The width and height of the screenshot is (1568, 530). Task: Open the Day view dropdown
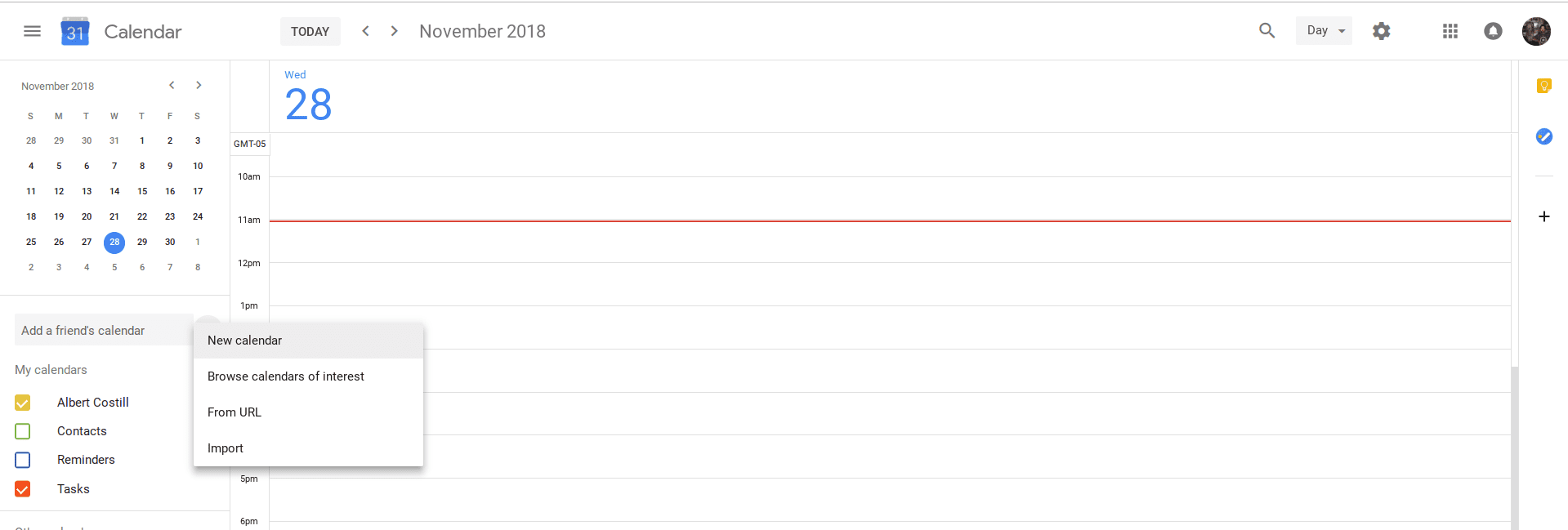tap(1324, 31)
